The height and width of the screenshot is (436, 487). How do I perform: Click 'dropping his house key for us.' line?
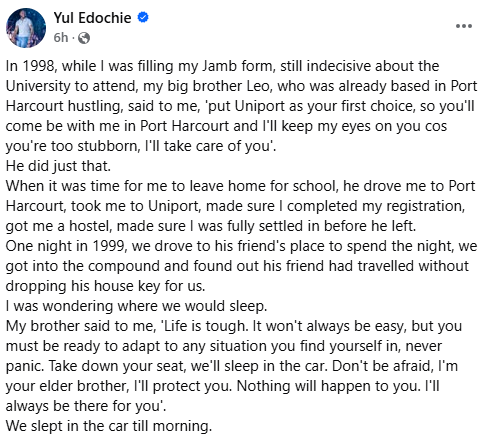pos(105,286)
